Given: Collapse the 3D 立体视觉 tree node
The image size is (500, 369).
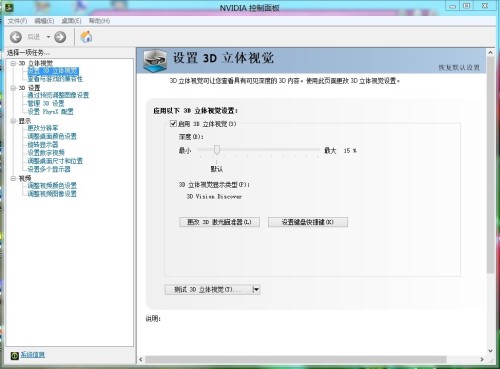Looking at the screenshot, I should tap(13, 63).
